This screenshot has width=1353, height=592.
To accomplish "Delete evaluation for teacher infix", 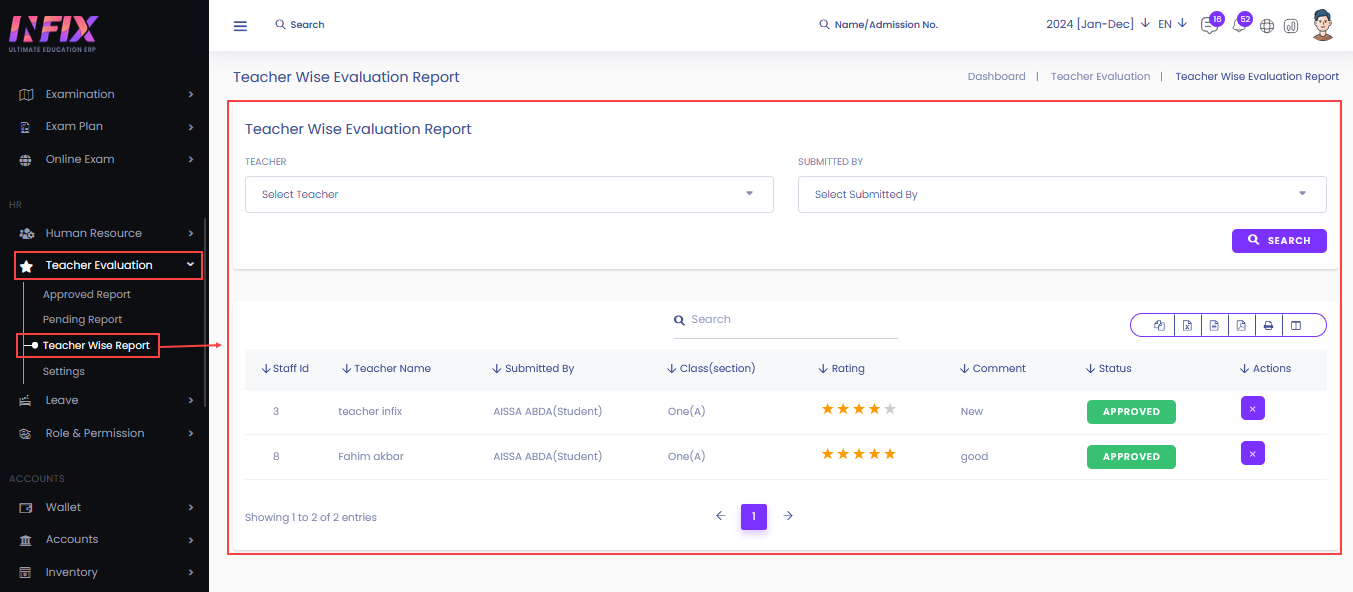I will [1252, 408].
